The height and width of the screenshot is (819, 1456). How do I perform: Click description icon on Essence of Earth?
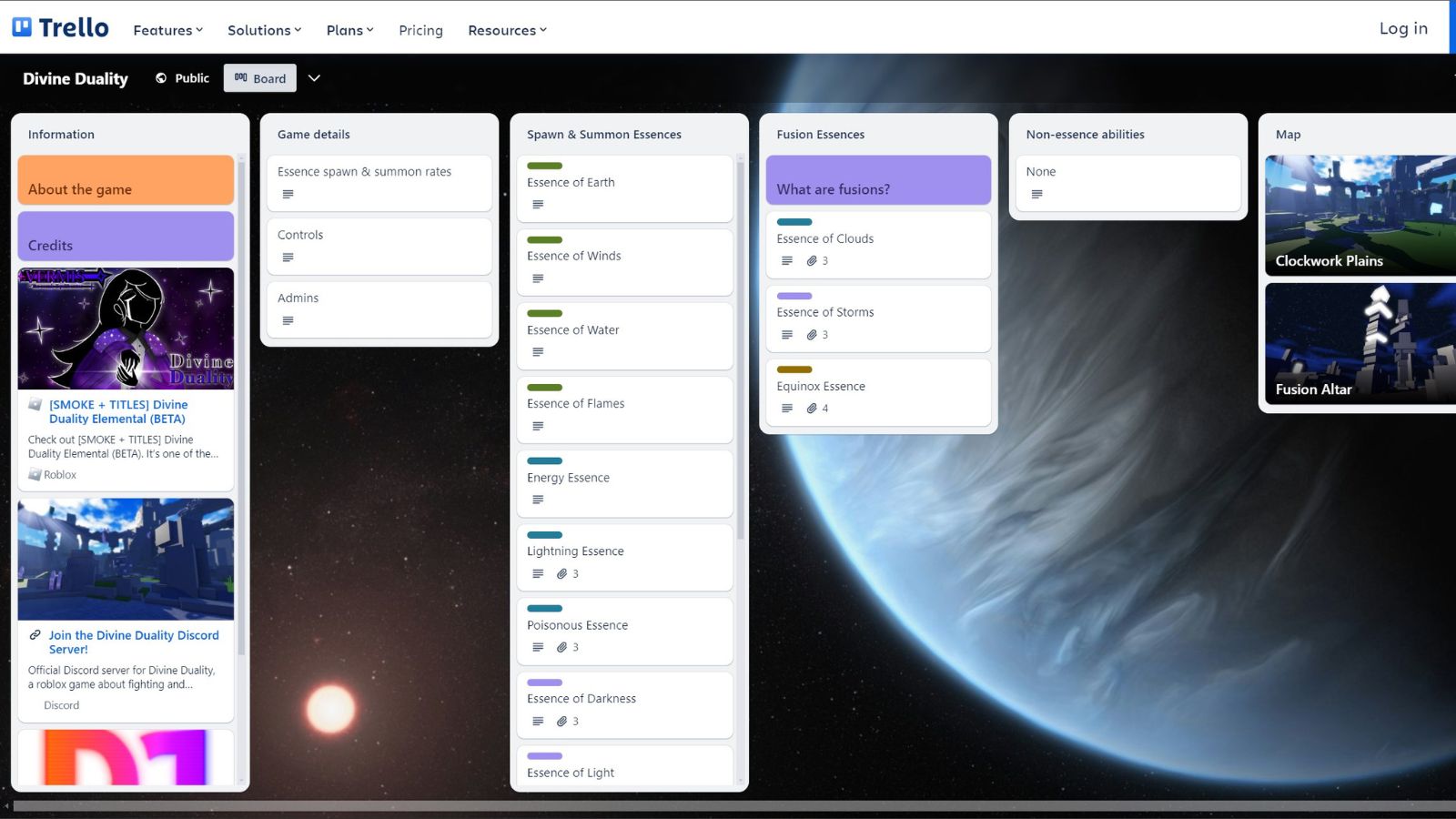[x=538, y=205]
